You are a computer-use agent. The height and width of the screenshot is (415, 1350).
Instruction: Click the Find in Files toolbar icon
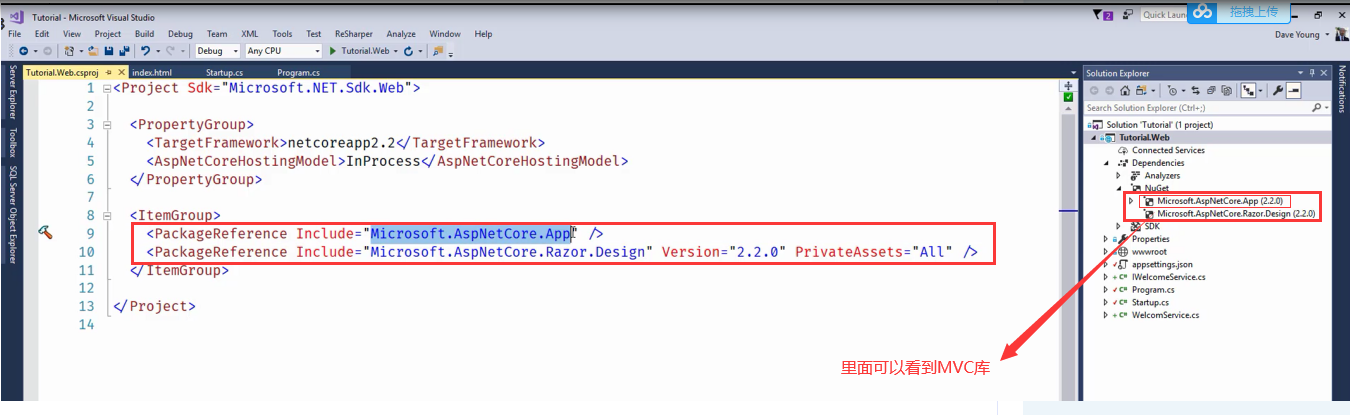click(x=438, y=51)
